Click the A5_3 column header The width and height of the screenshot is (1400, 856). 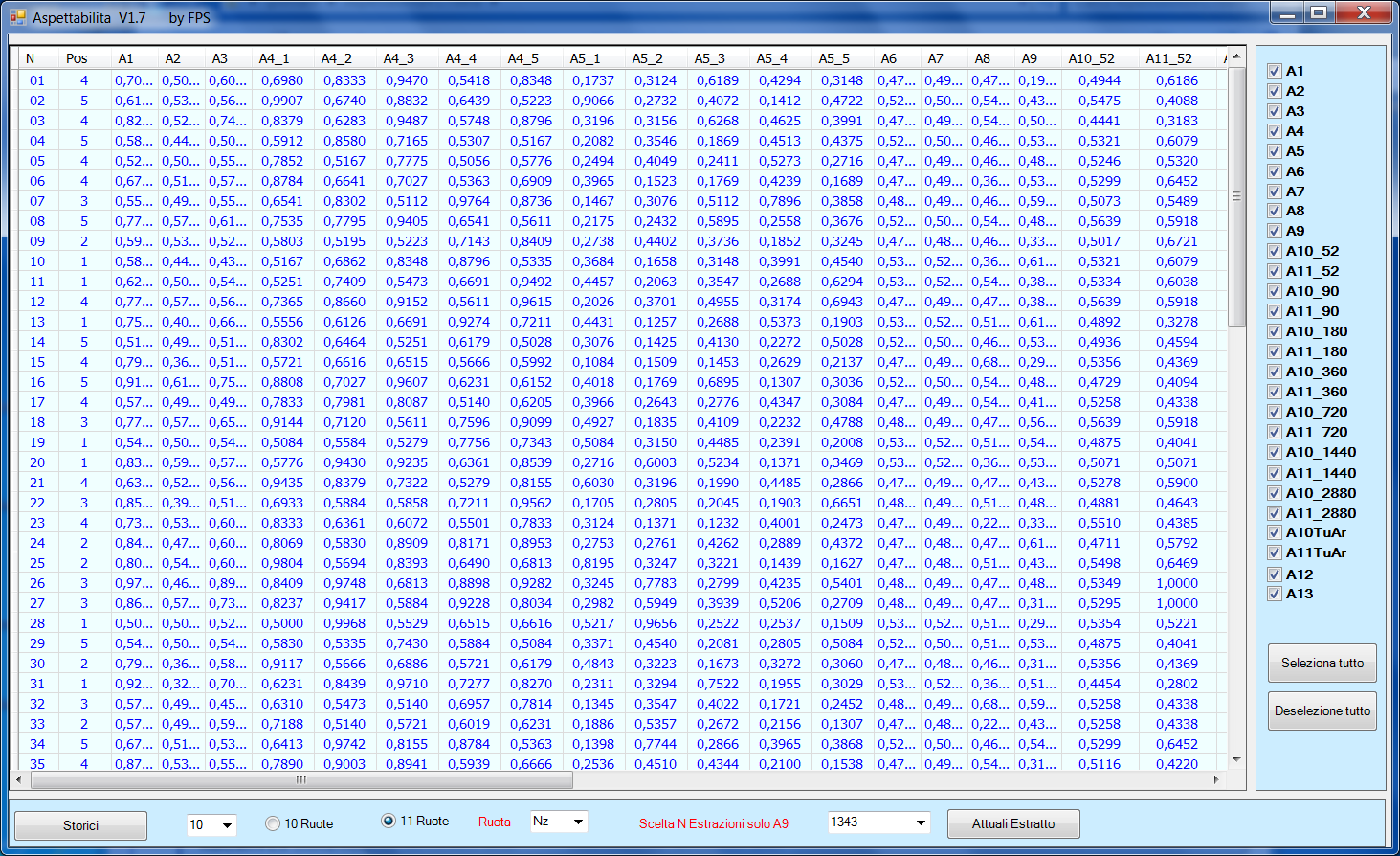coord(719,58)
